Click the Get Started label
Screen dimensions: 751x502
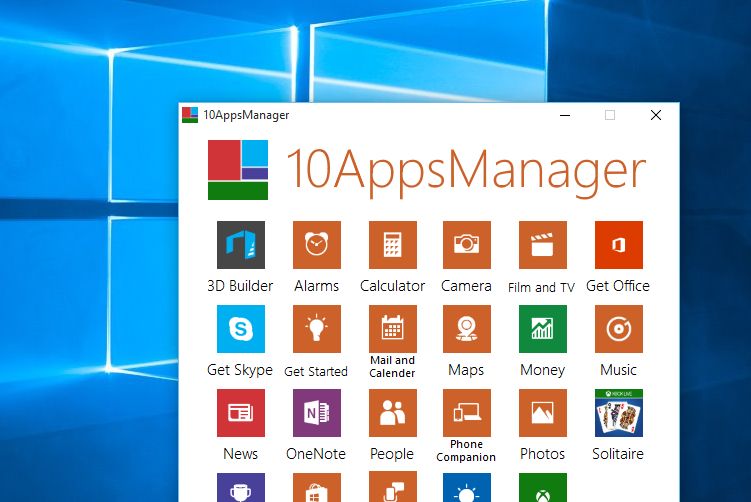pyautogui.click(x=316, y=371)
